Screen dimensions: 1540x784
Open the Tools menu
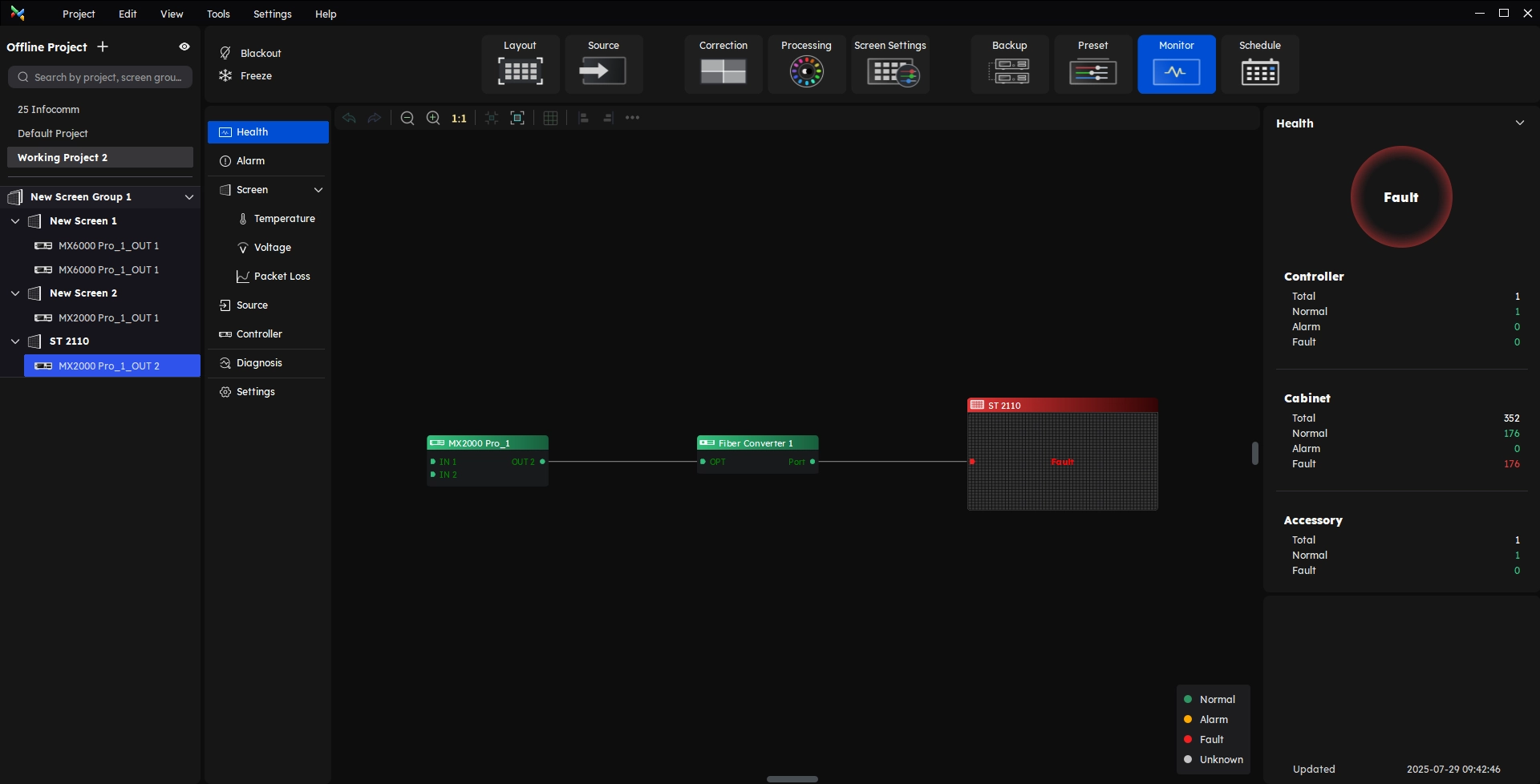click(218, 14)
